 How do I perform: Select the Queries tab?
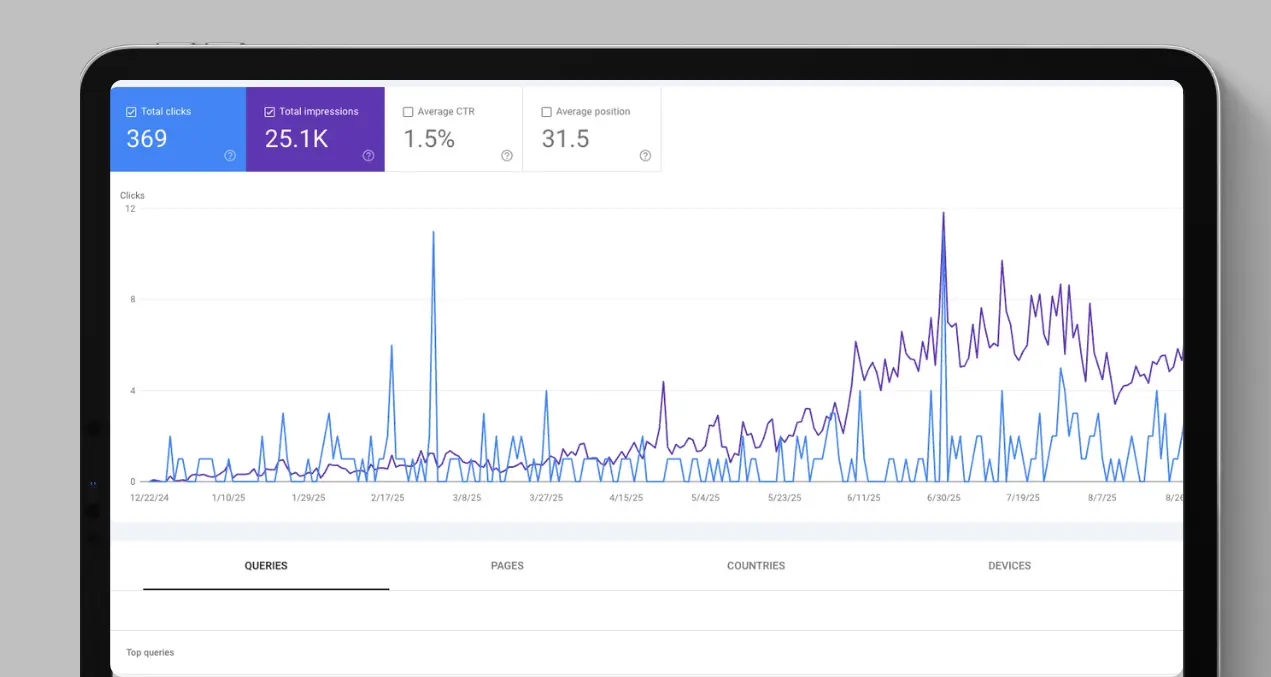click(265, 565)
